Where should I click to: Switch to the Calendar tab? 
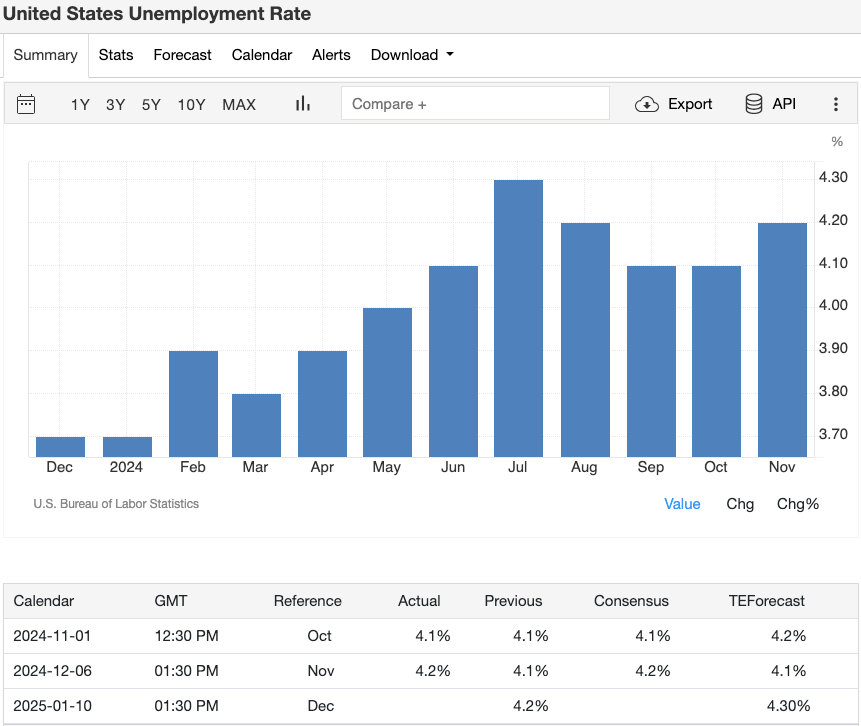(x=261, y=55)
